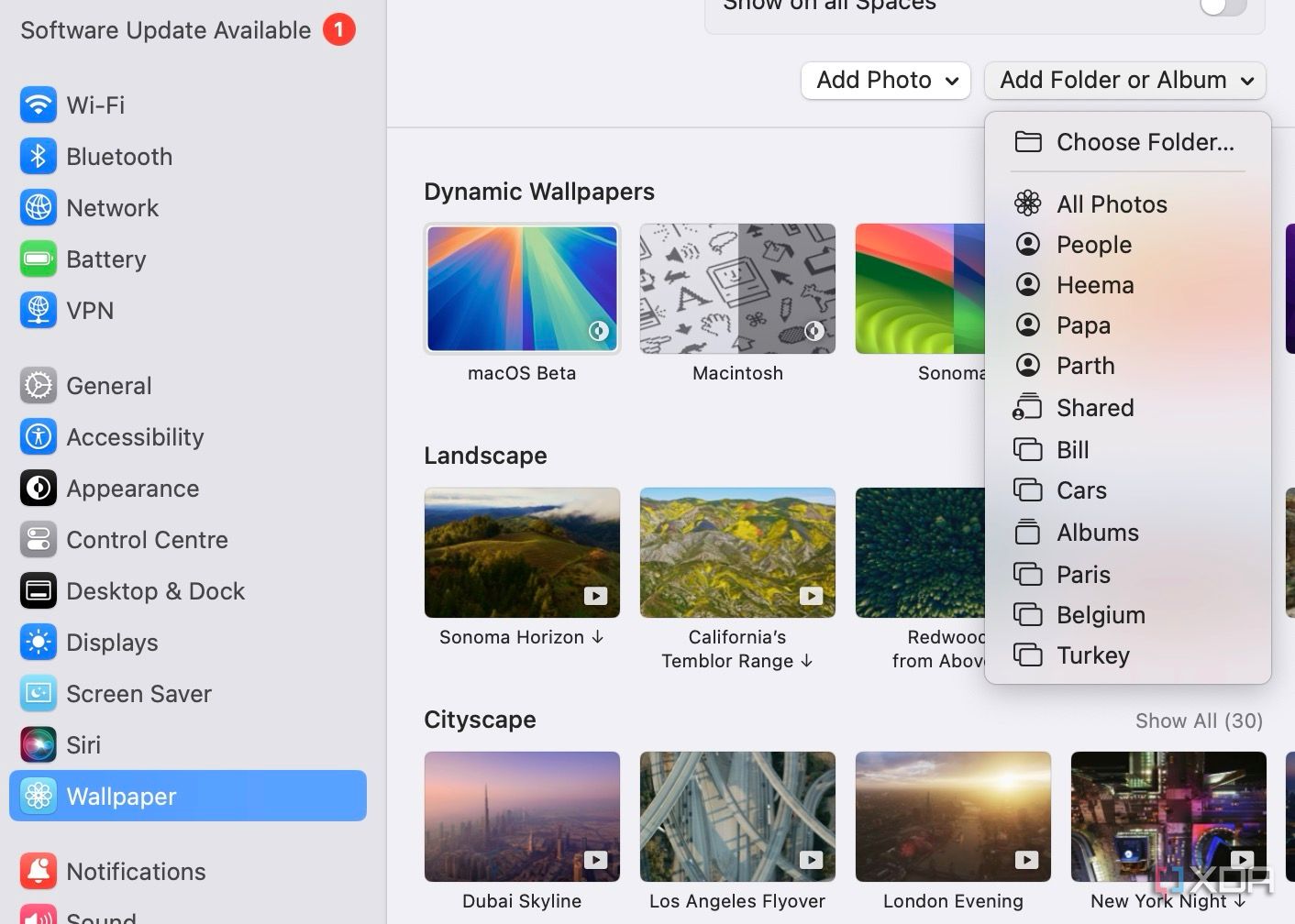Collapse the Add Folder or Album dropdown
This screenshot has height=924, width=1295.
[1125, 81]
